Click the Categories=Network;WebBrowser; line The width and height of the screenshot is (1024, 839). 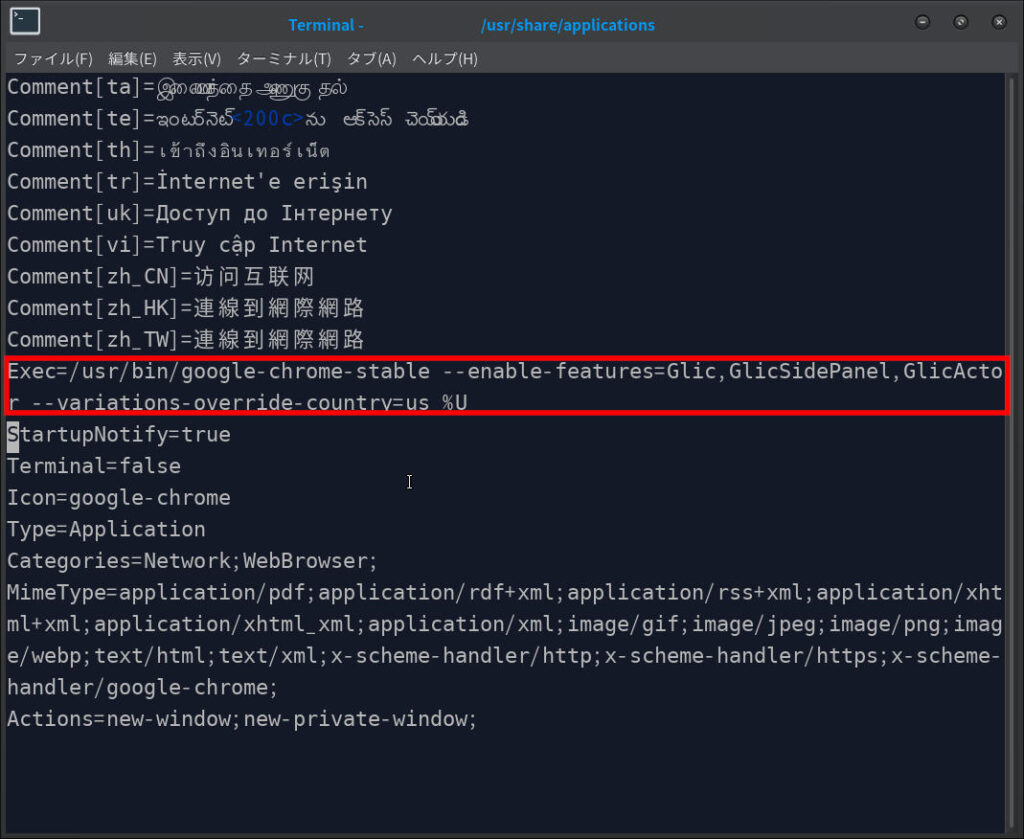click(x=192, y=561)
